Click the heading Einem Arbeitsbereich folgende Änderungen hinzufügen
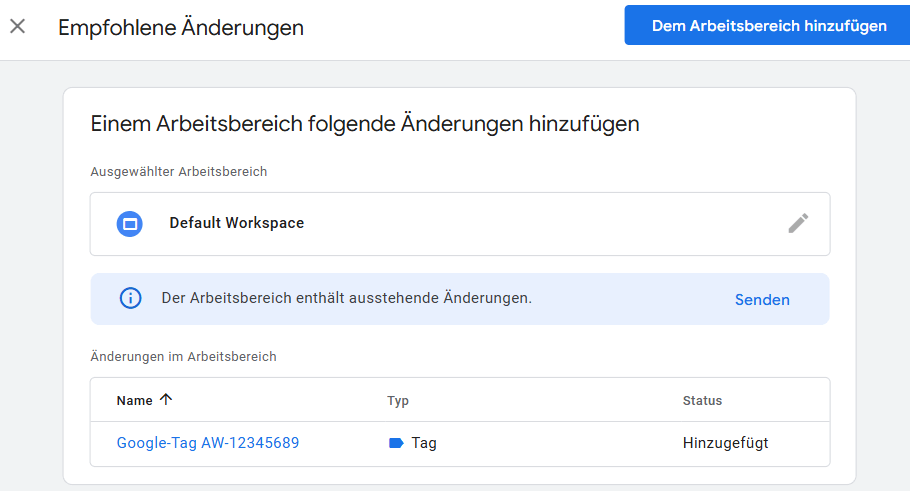 pyautogui.click(x=365, y=124)
